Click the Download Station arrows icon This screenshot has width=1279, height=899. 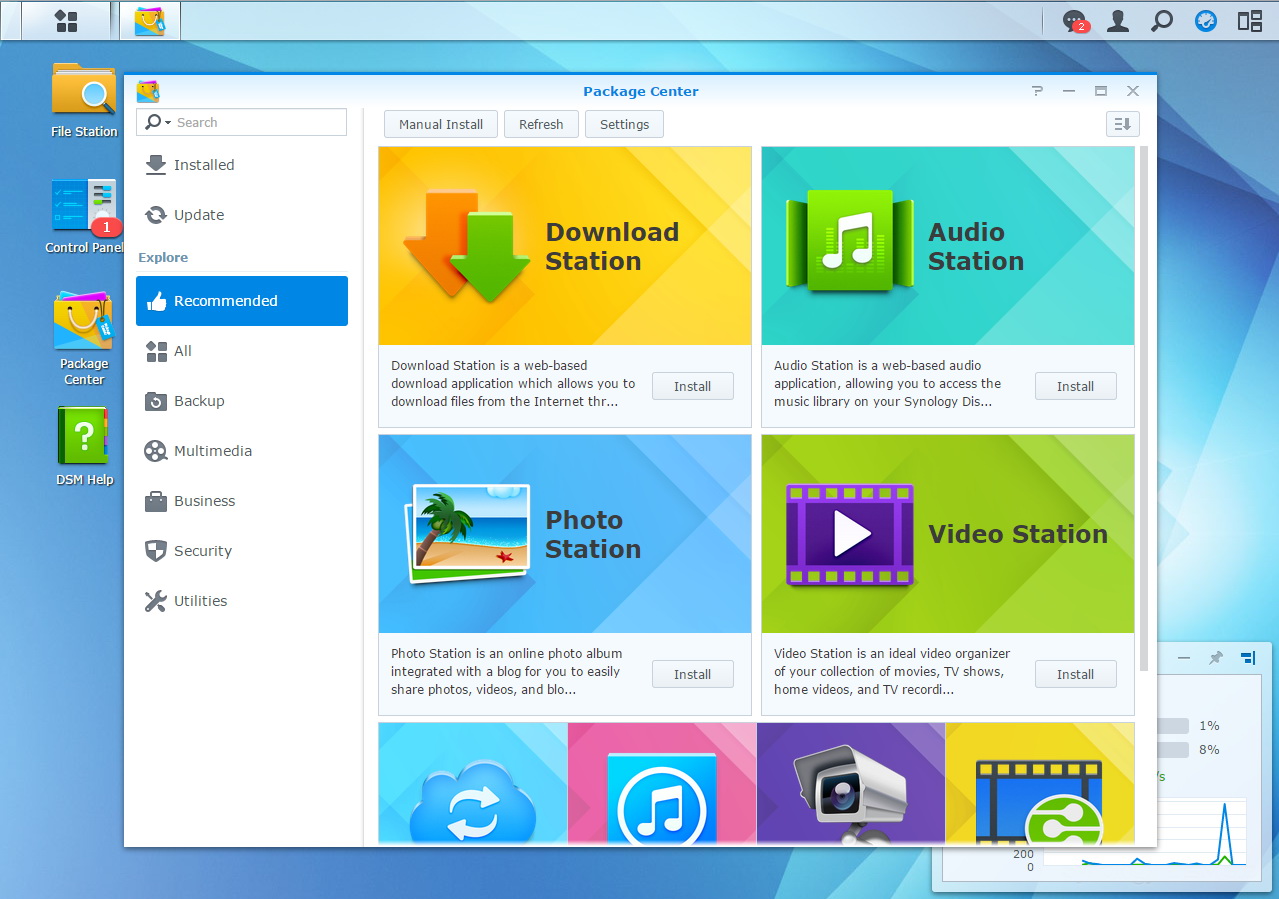click(x=467, y=246)
